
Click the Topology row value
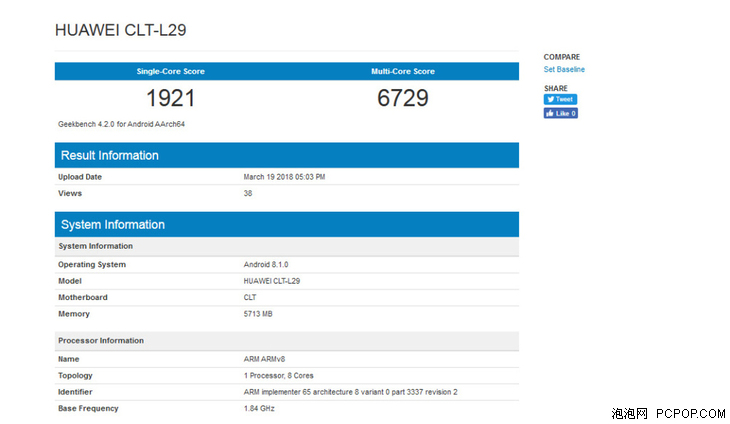pos(278,376)
